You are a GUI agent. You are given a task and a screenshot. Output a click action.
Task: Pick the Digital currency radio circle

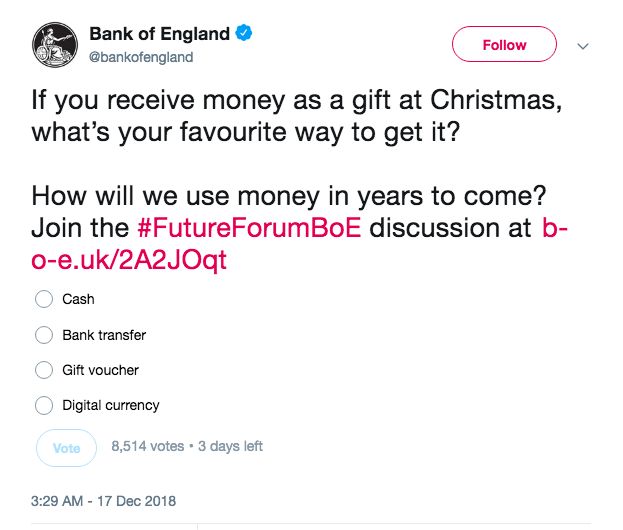[x=44, y=405]
